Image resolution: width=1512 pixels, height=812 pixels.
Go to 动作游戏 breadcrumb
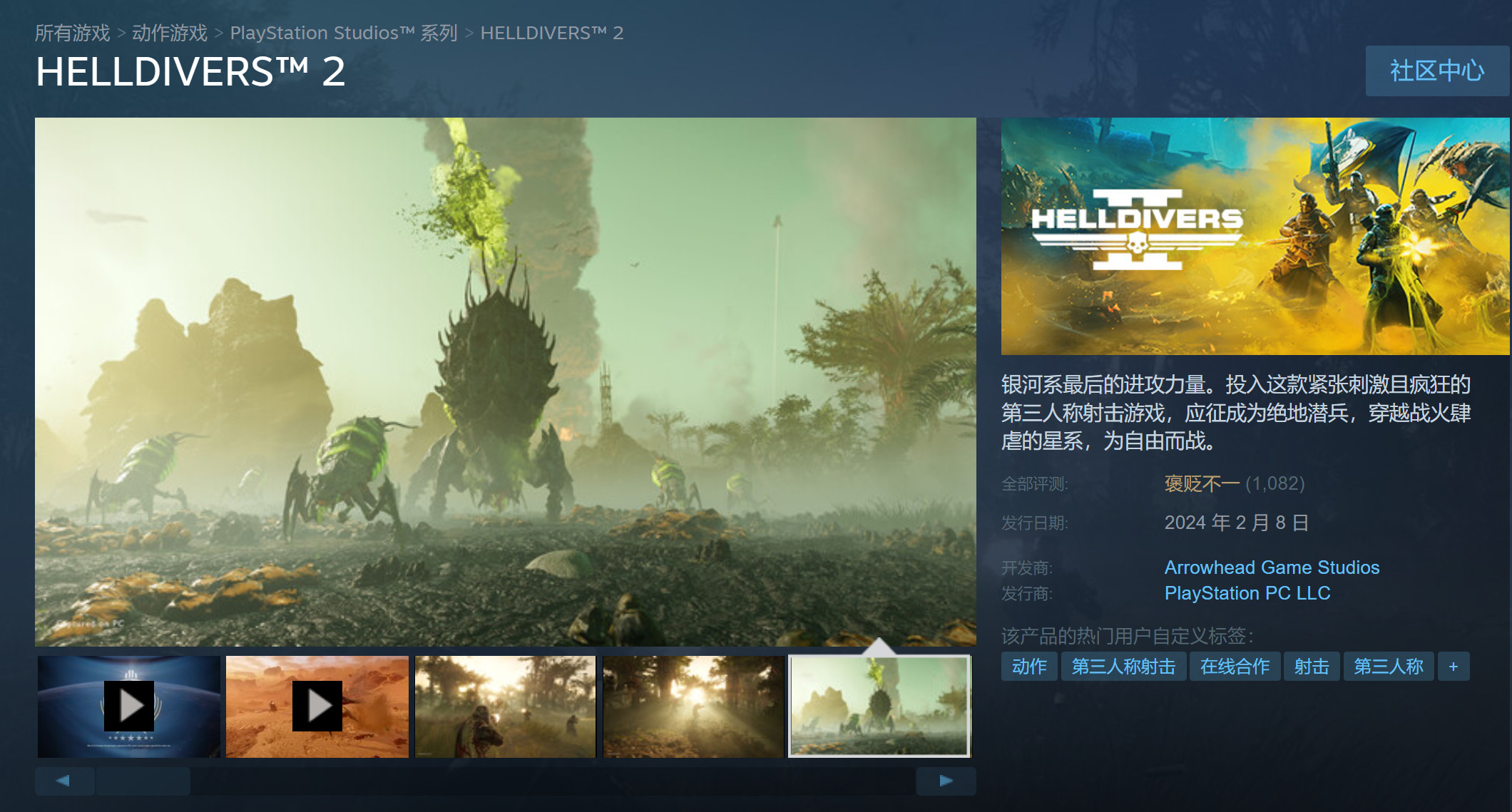(x=170, y=33)
